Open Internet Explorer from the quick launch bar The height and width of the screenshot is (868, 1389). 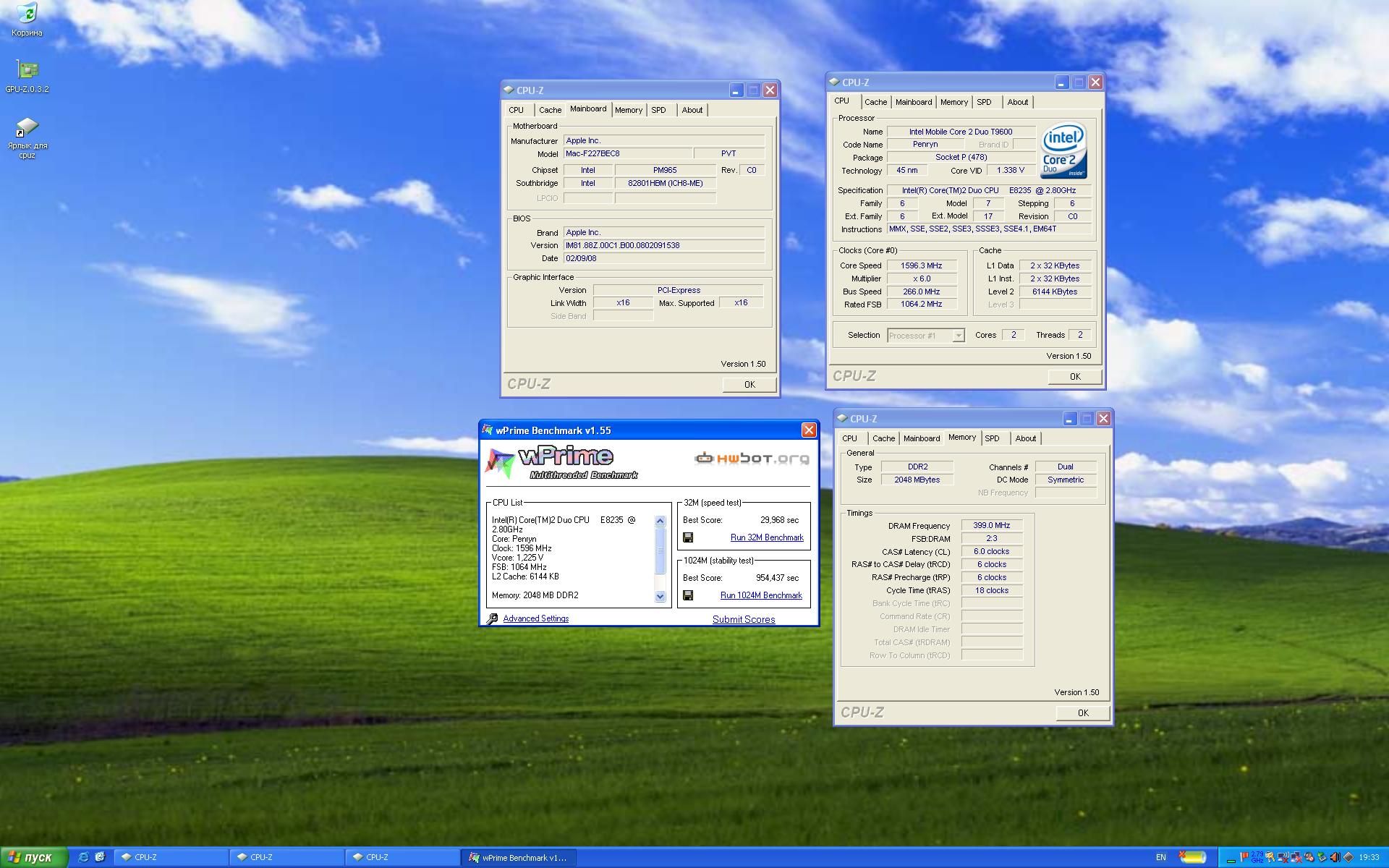83,857
